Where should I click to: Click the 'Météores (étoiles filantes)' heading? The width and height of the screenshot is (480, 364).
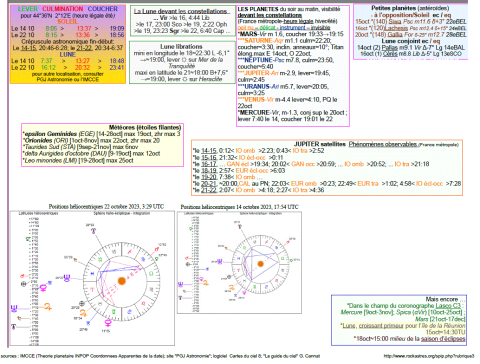tap(145, 127)
